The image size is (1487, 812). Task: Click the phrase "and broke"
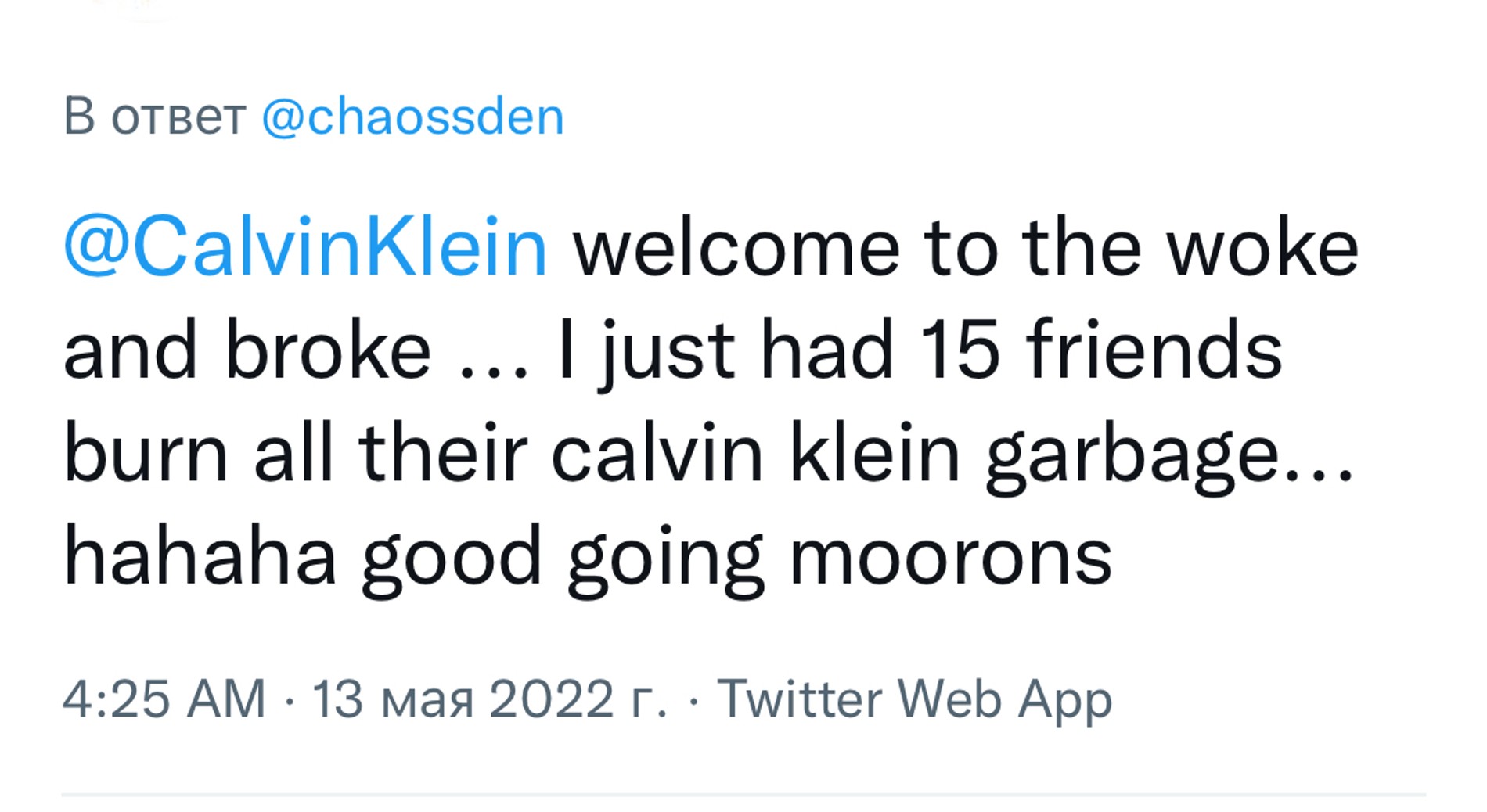pos(247,350)
